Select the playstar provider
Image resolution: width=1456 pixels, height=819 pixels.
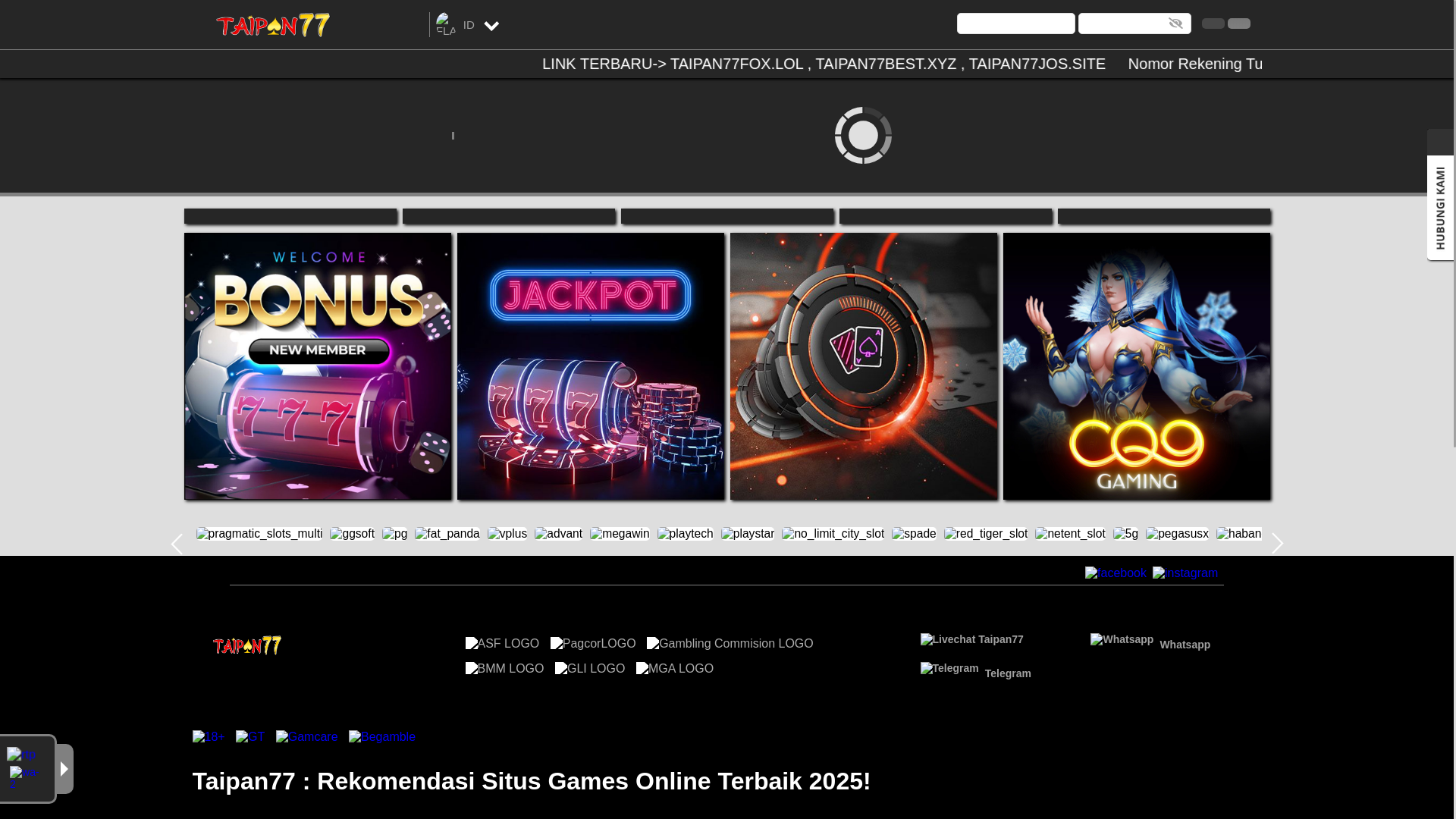click(x=748, y=534)
